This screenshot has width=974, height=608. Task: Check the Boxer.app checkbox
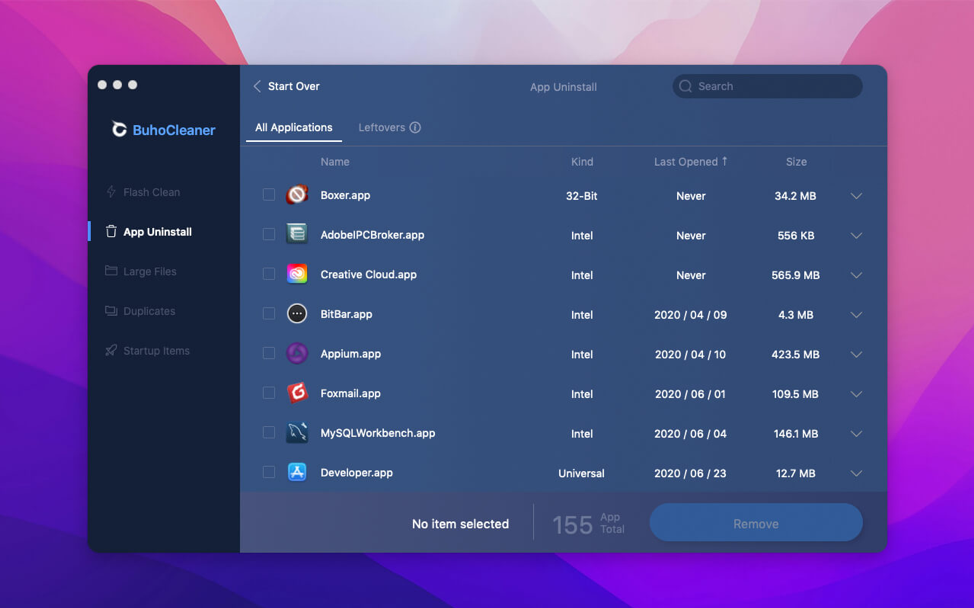tap(268, 195)
